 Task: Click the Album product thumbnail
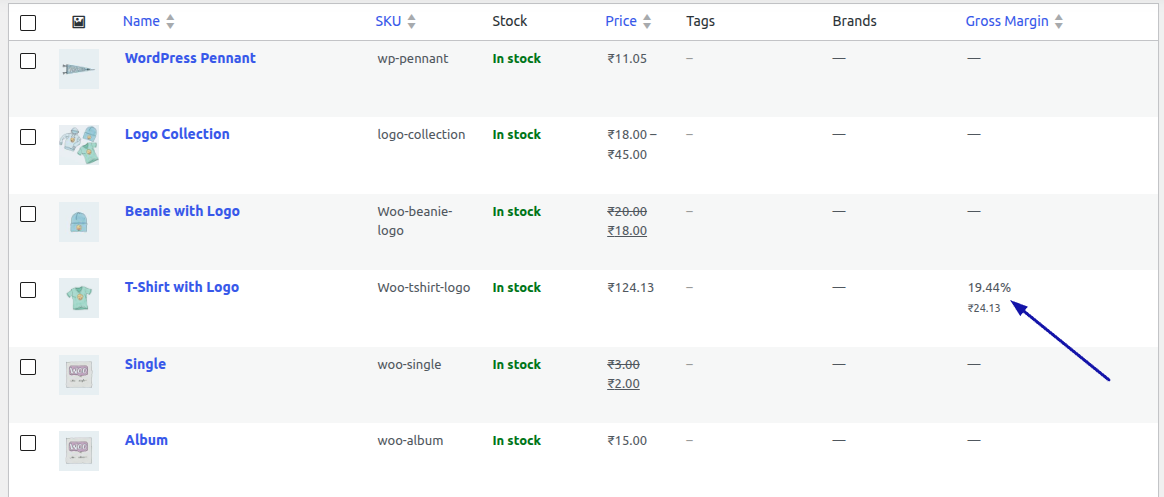point(79,451)
